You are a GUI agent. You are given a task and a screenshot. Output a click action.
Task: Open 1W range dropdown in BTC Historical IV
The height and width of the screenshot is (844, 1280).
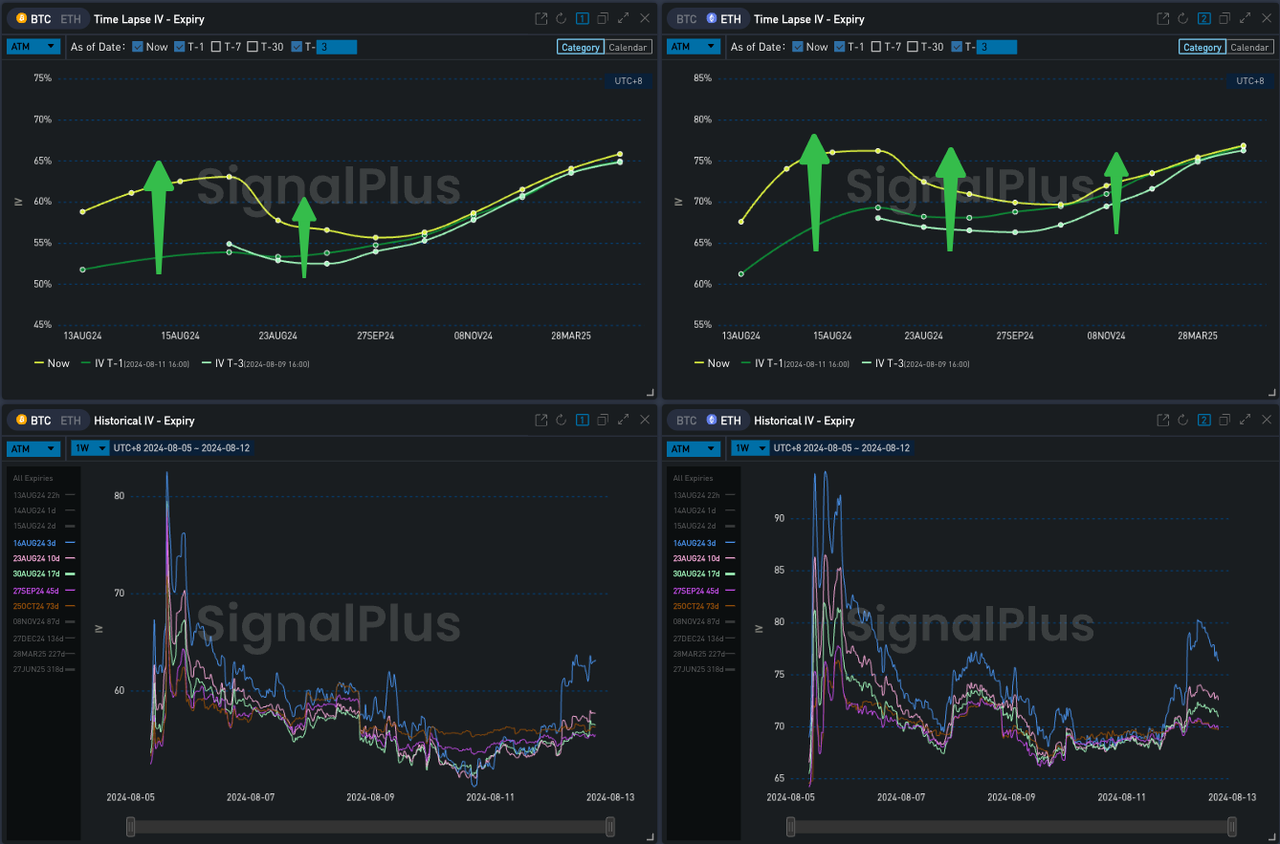click(x=90, y=448)
